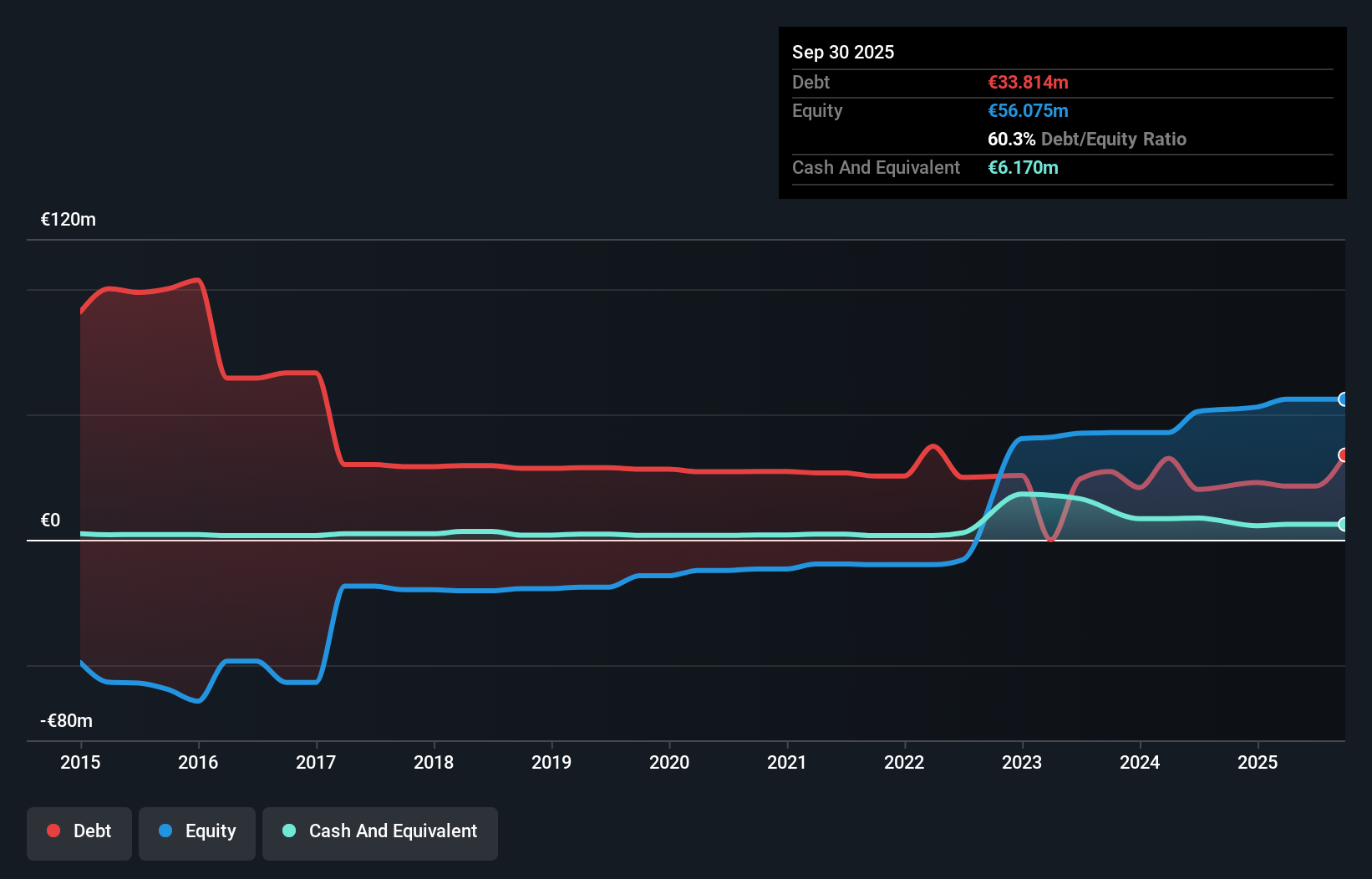Image resolution: width=1372 pixels, height=879 pixels.
Task: Select the Debt endpoint marker at chart's right edge
Action: point(1343,456)
